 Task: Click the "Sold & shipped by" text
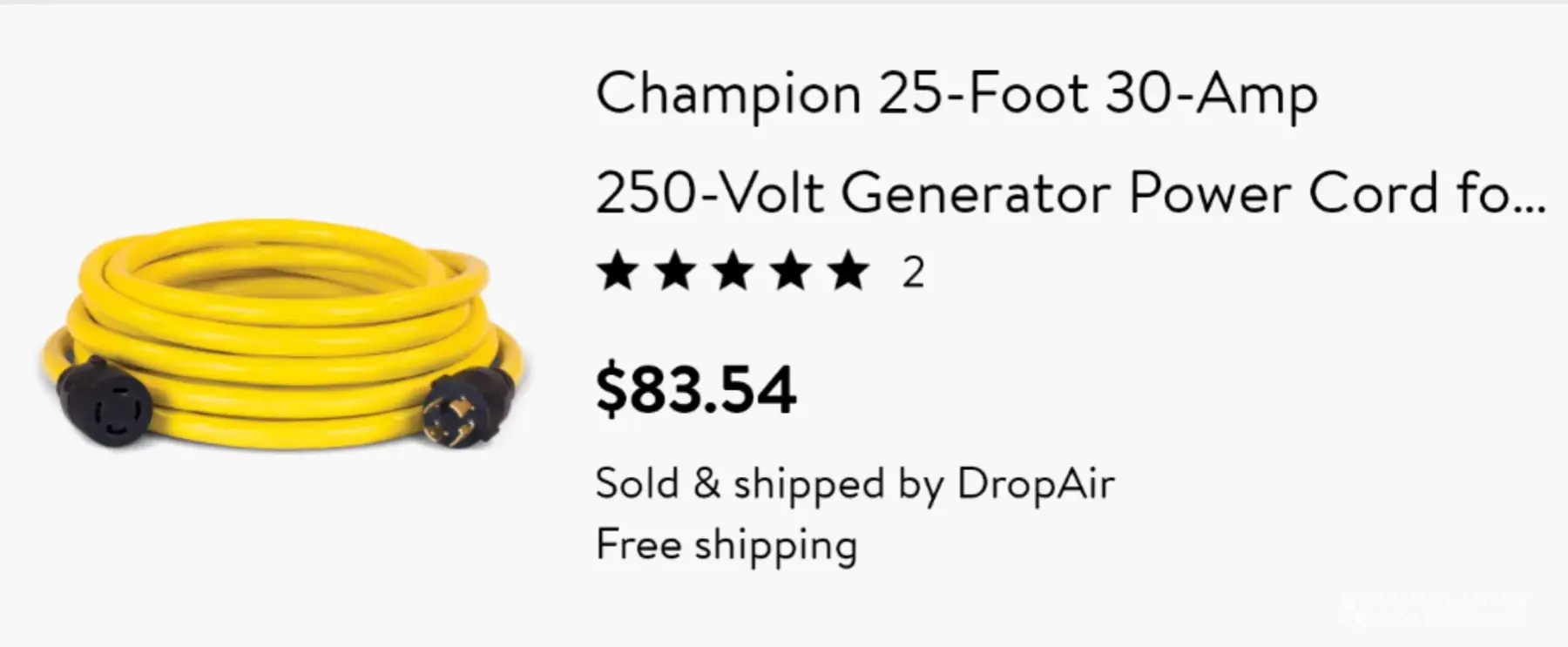(769, 483)
